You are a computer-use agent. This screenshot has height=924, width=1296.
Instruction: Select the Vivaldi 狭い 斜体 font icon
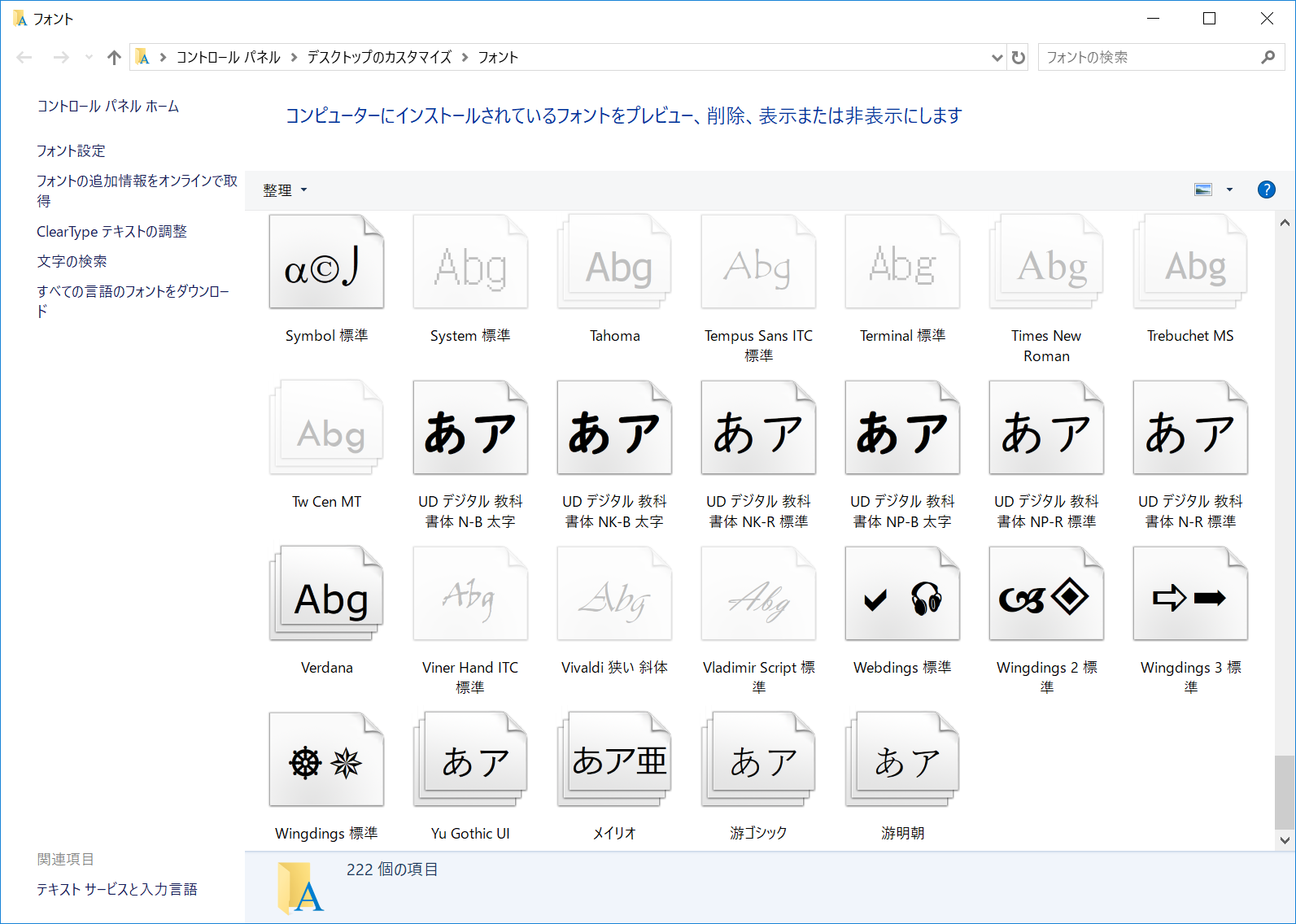614,594
